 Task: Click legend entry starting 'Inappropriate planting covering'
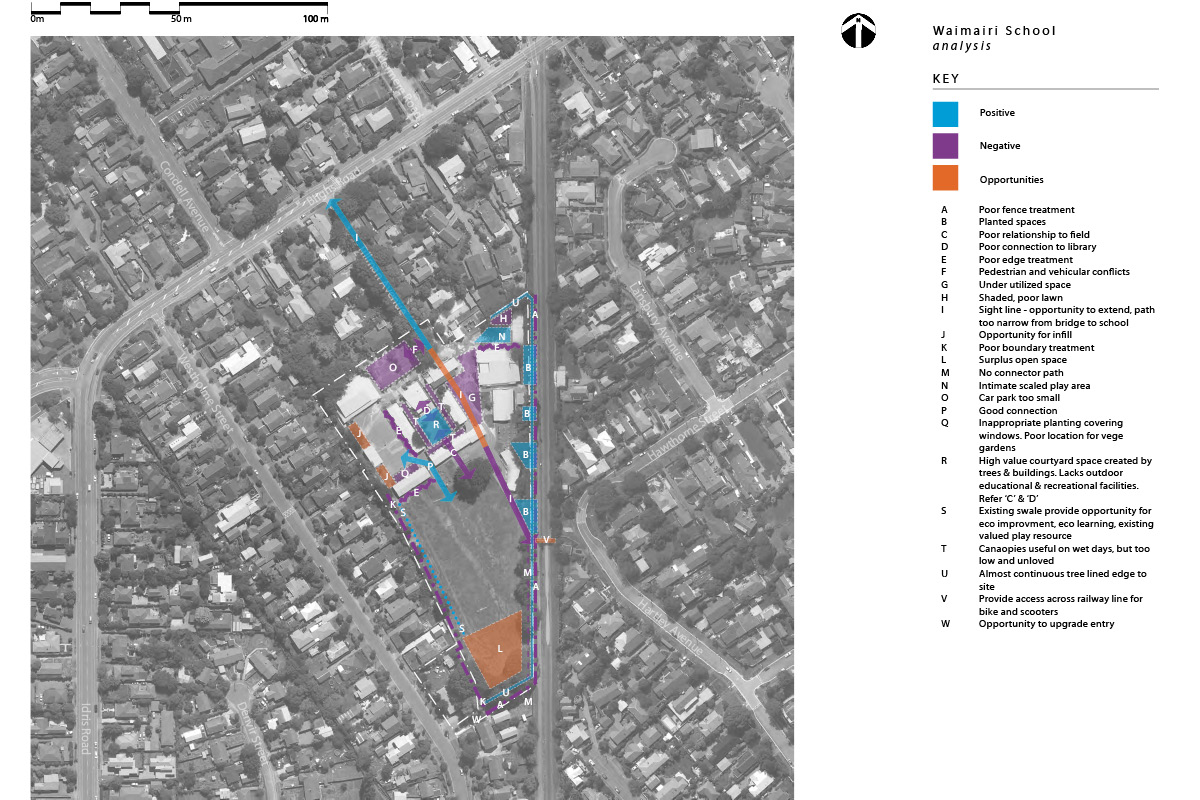point(1051,436)
